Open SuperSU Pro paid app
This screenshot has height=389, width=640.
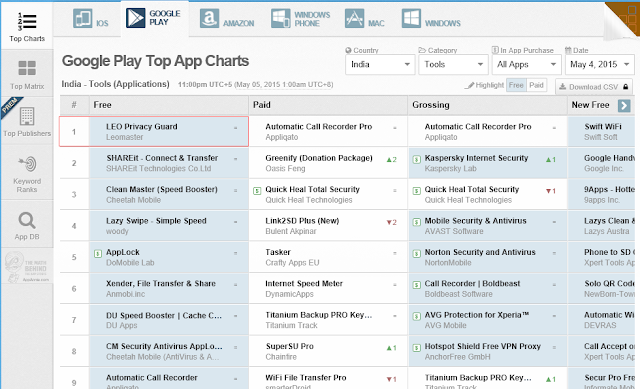pos(290,346)
